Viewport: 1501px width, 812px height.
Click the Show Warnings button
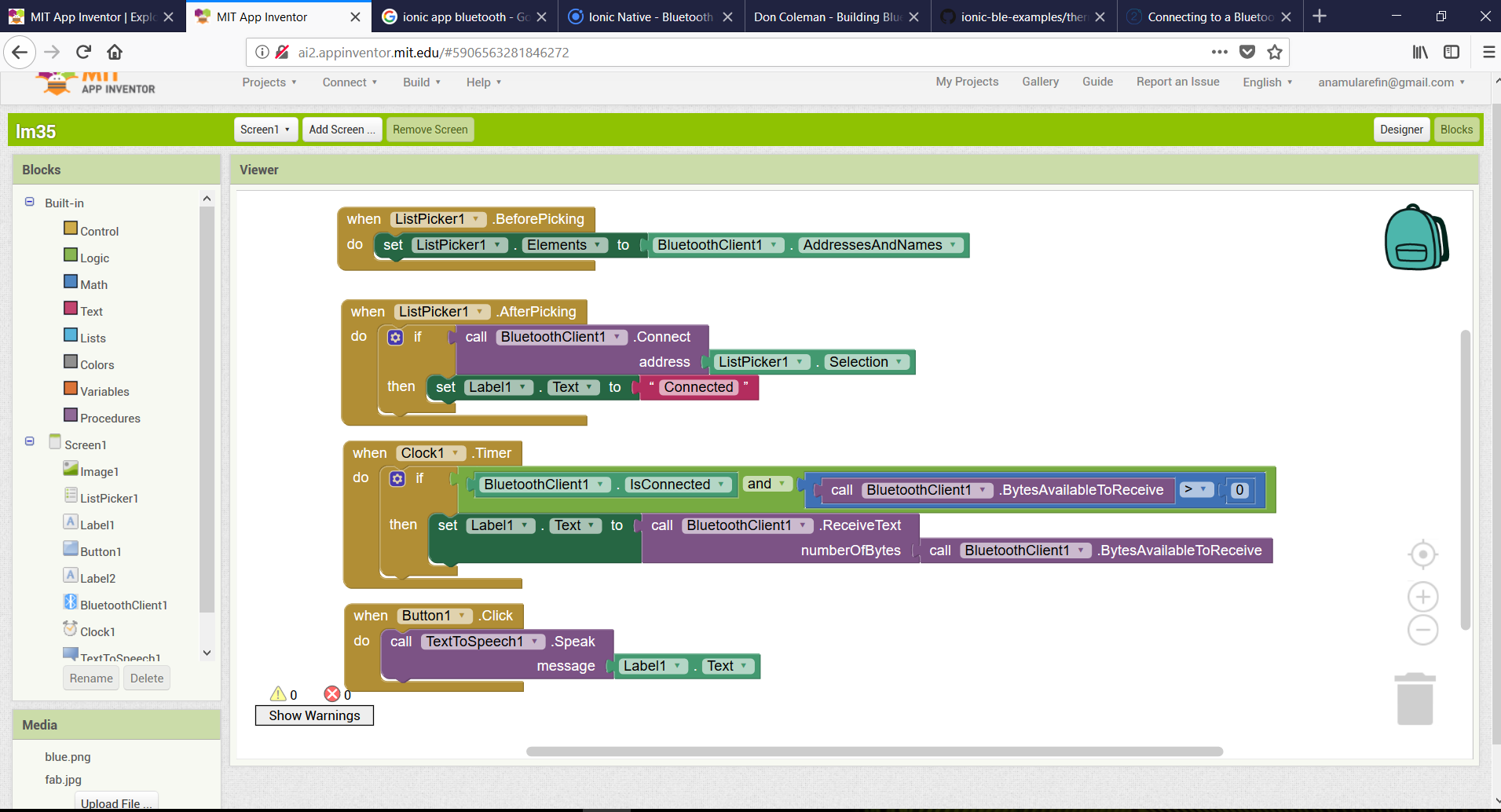[x=314, y=715]
